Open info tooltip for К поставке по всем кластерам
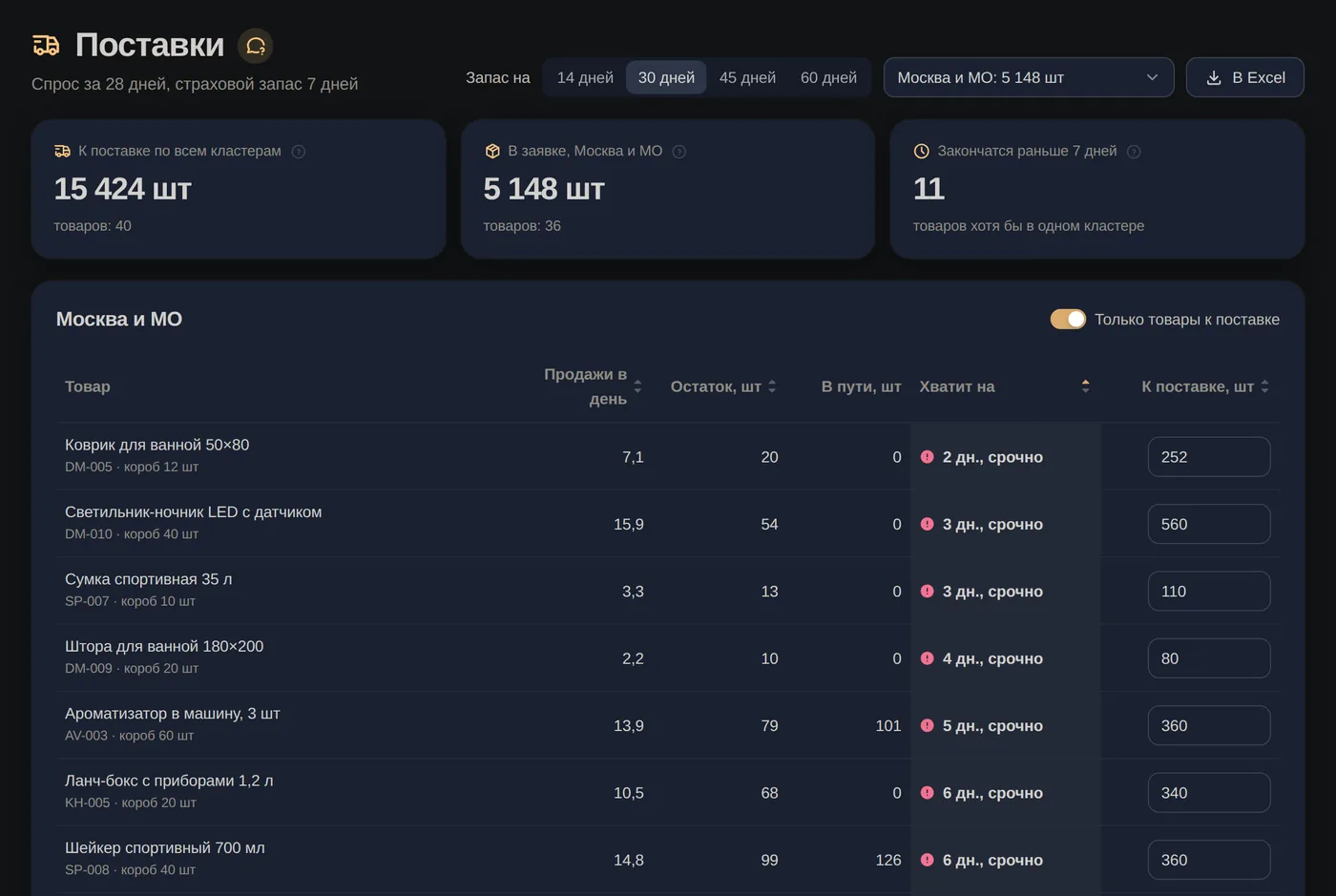Image resolution: width=1336 pixels, height=896 pixels. click(298, 152)
